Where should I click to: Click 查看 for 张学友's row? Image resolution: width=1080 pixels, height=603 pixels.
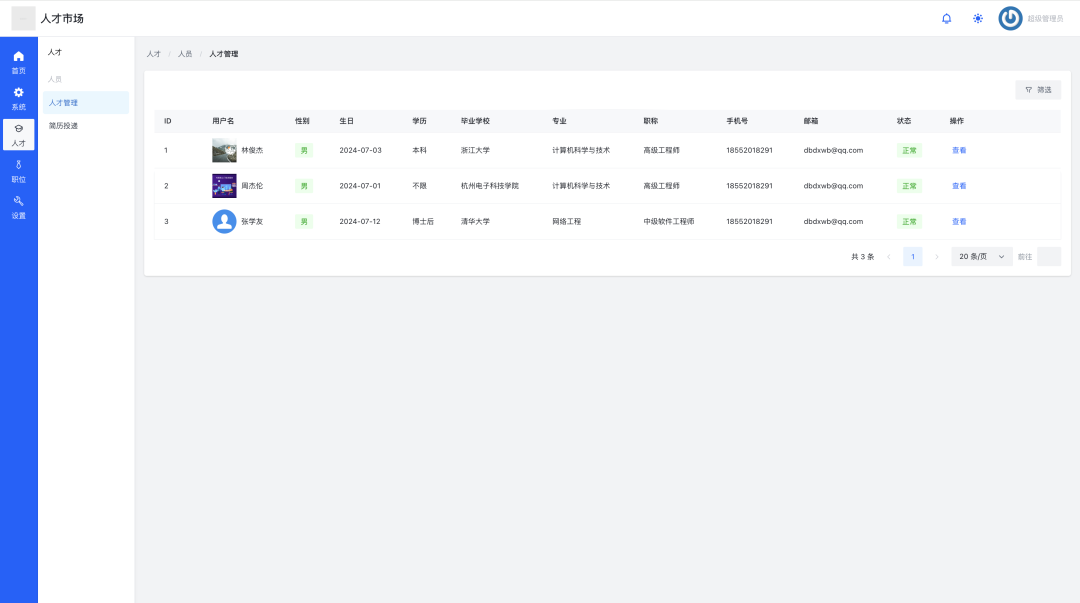point(958,221)
